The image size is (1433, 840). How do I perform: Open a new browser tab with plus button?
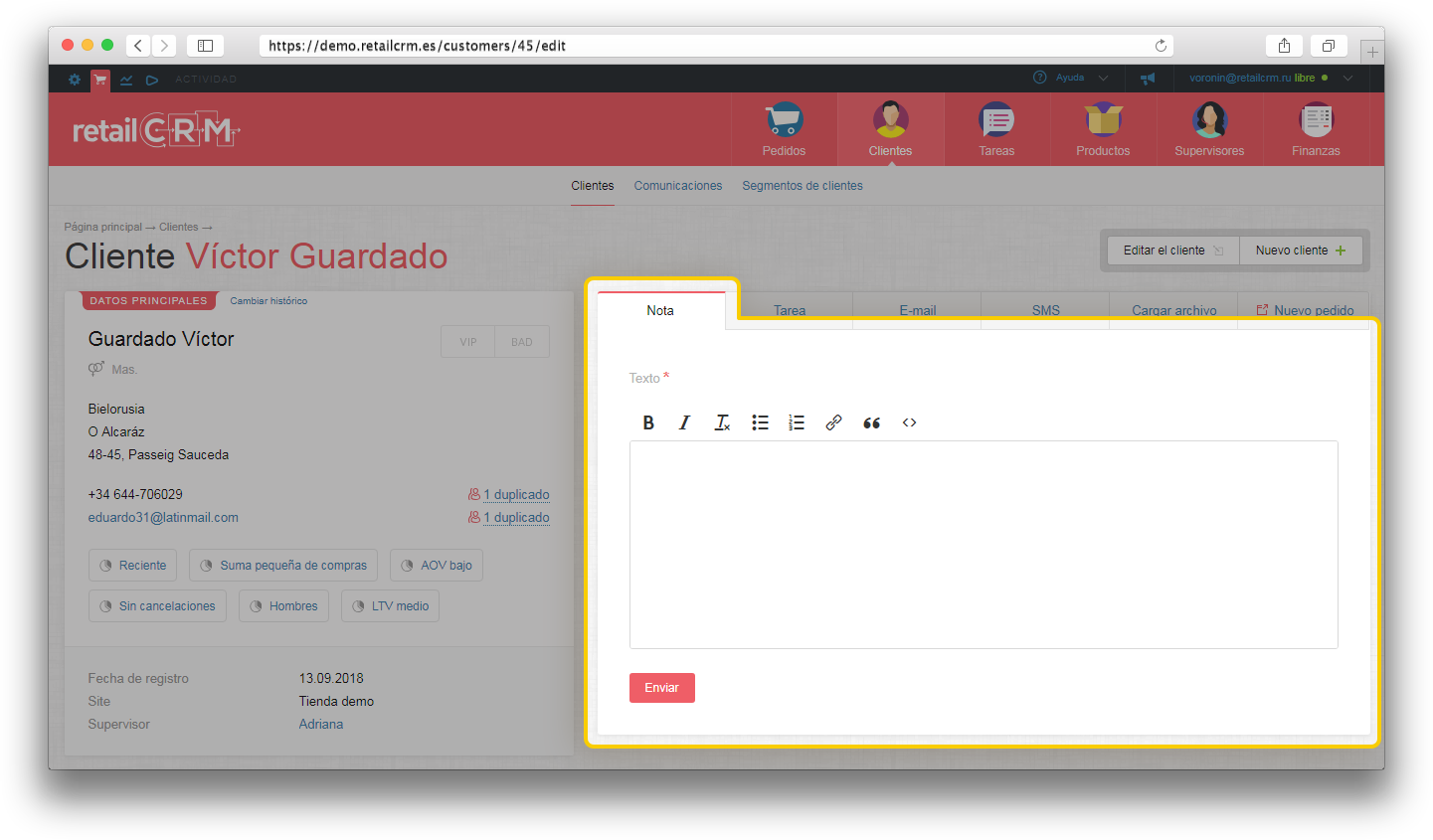tap(1372, 52)
